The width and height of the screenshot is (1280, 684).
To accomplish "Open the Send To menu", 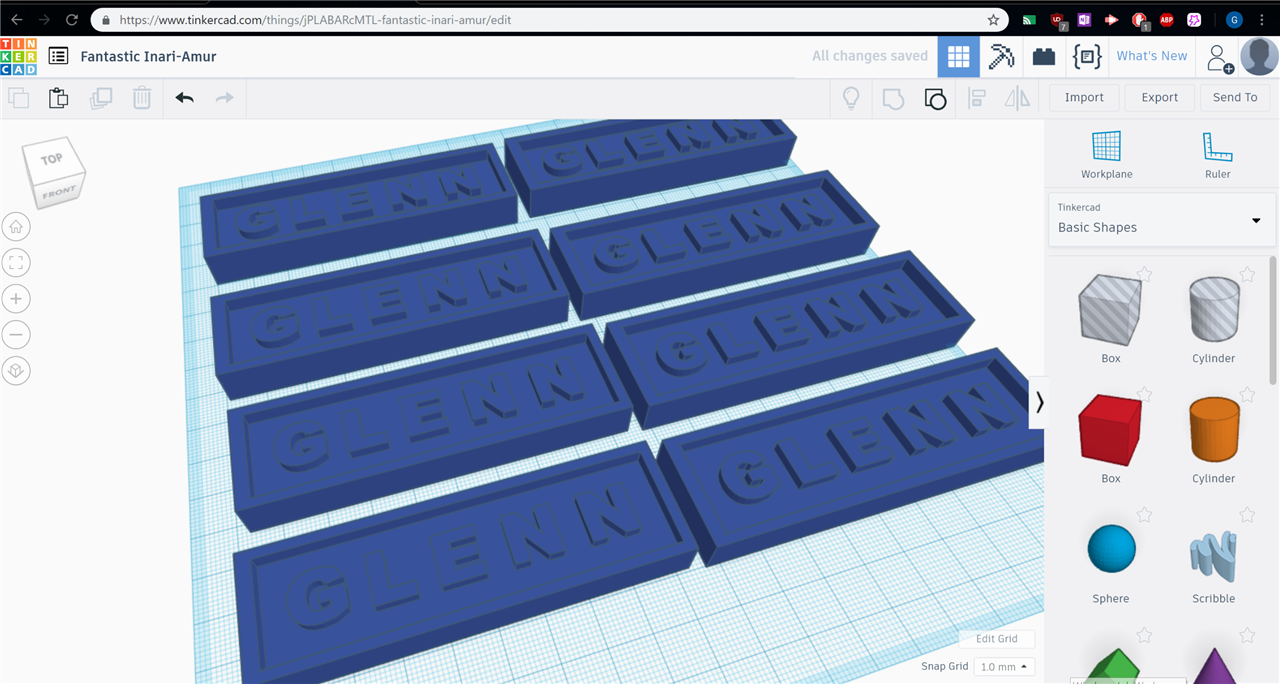I will [1235, 98].
